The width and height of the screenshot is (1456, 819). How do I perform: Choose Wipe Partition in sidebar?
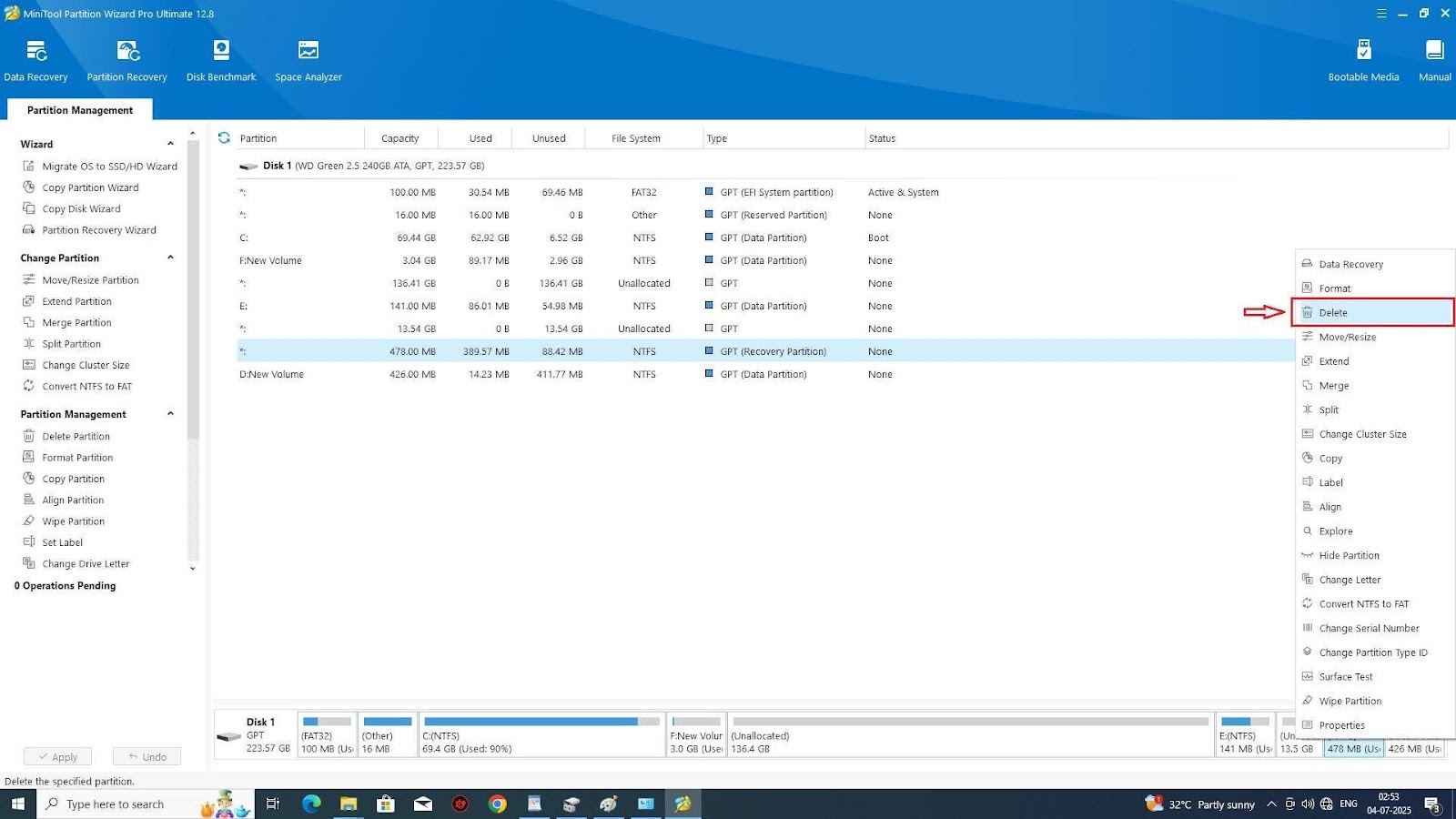[64, 521]
